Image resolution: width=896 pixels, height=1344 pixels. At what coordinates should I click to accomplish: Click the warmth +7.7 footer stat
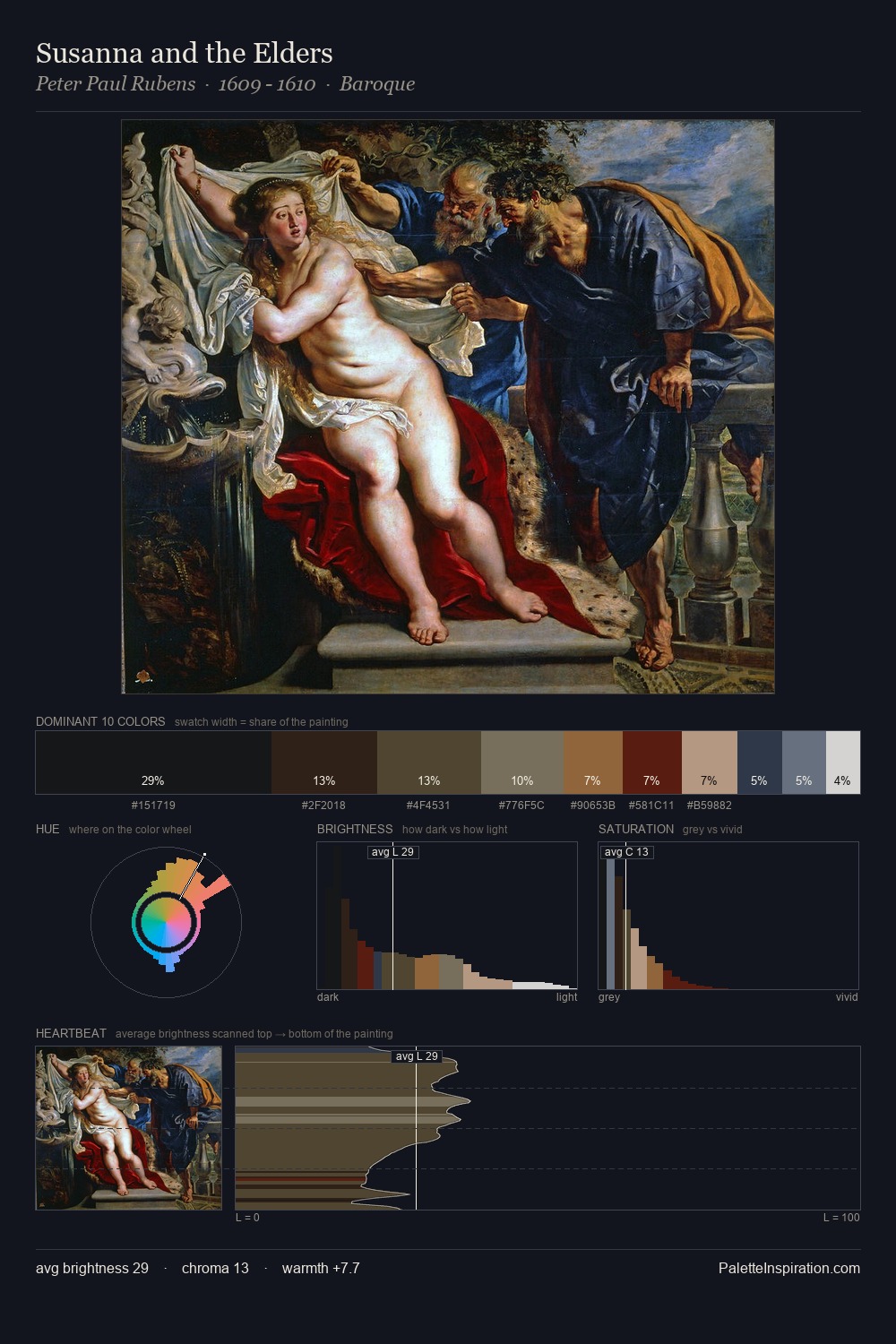click(321, 1268)
